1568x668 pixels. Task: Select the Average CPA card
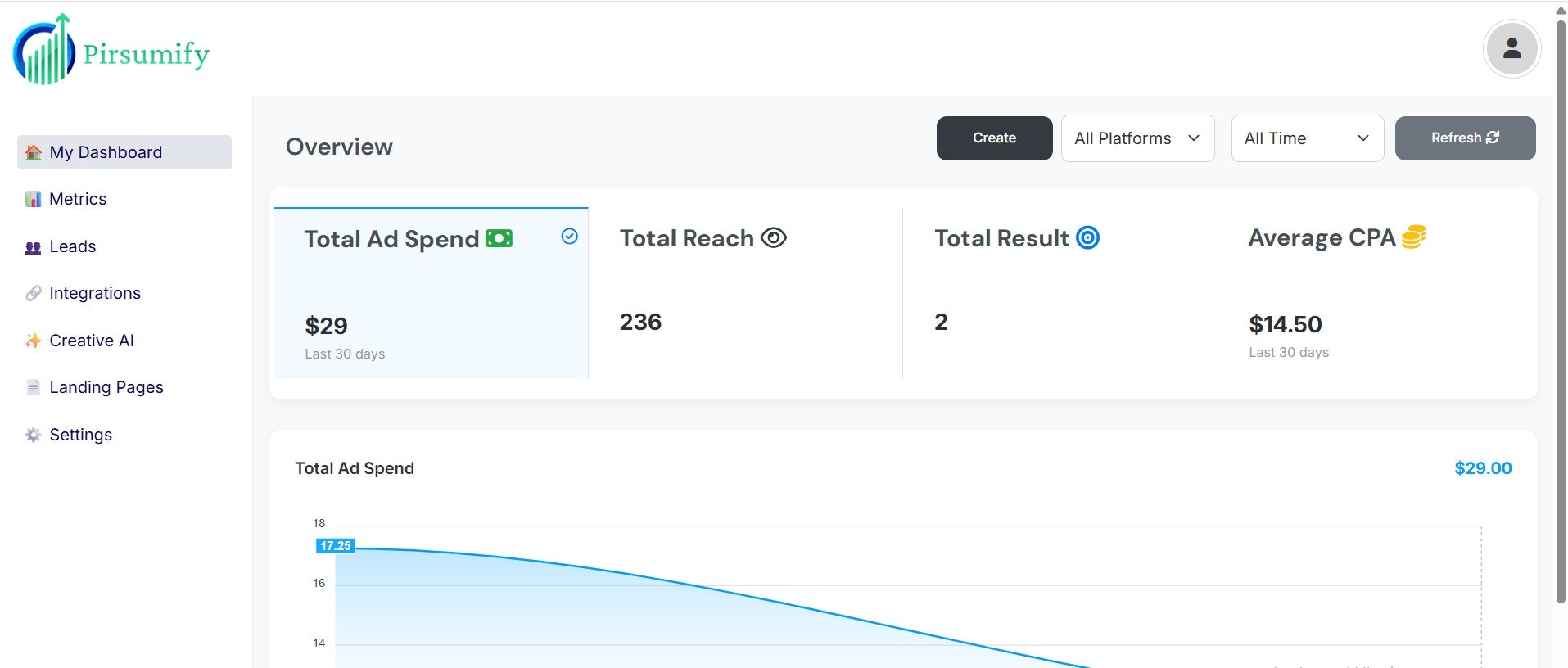(x=1376, y=293)
